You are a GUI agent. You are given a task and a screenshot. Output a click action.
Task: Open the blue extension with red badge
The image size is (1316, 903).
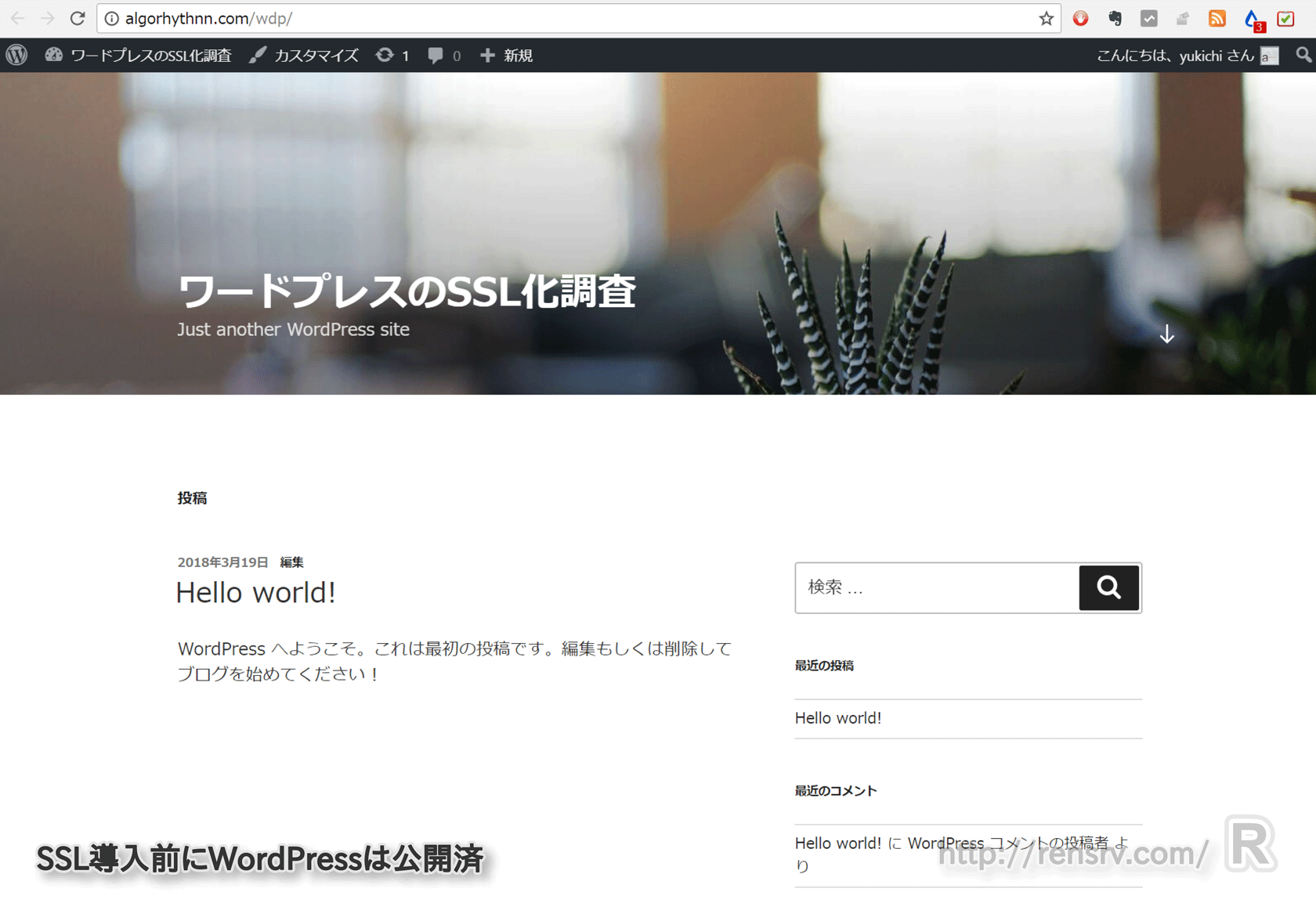[1253, 20]
